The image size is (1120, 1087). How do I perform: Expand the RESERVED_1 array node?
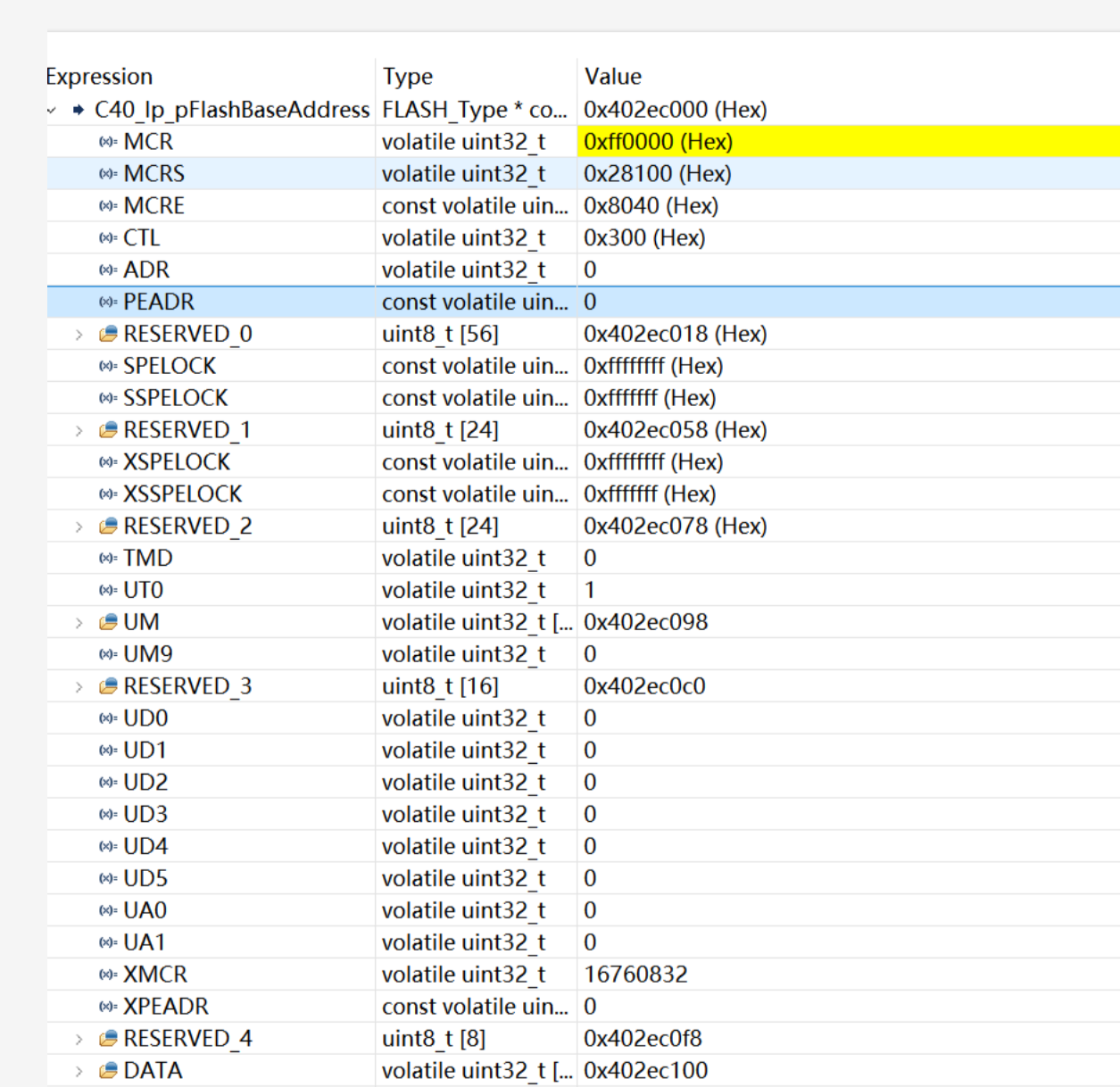[79, 429]
